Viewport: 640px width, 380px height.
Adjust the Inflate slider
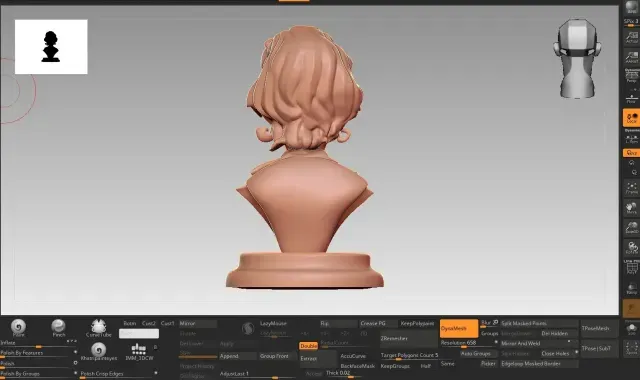point(39,344)
